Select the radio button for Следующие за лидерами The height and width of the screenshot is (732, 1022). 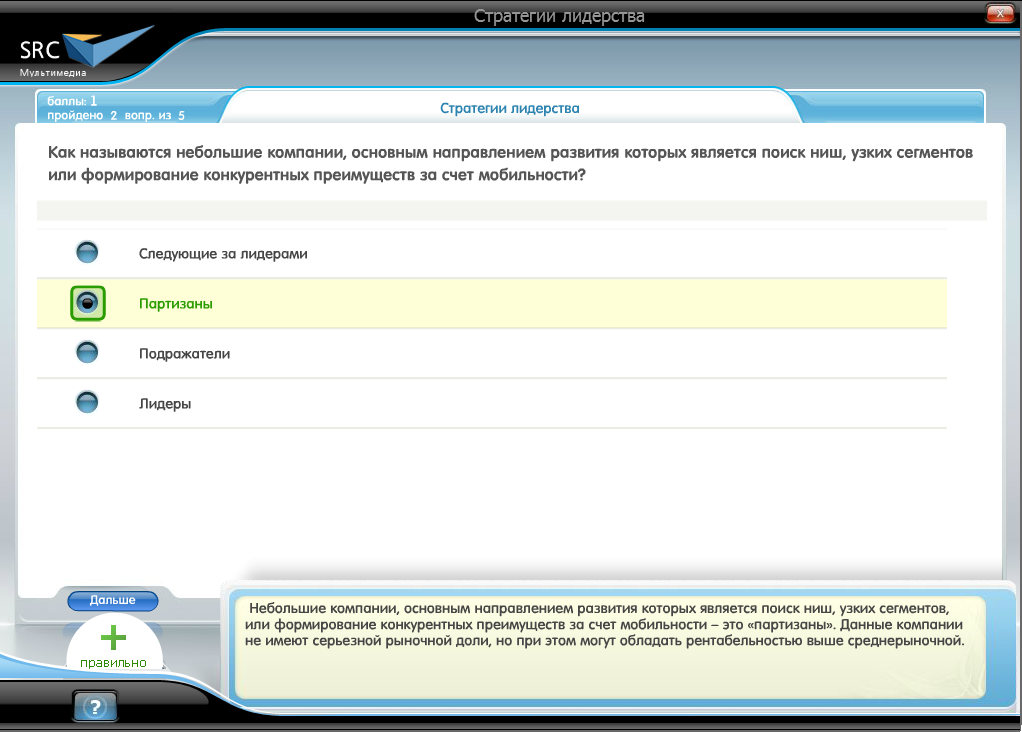coord(87,252)
